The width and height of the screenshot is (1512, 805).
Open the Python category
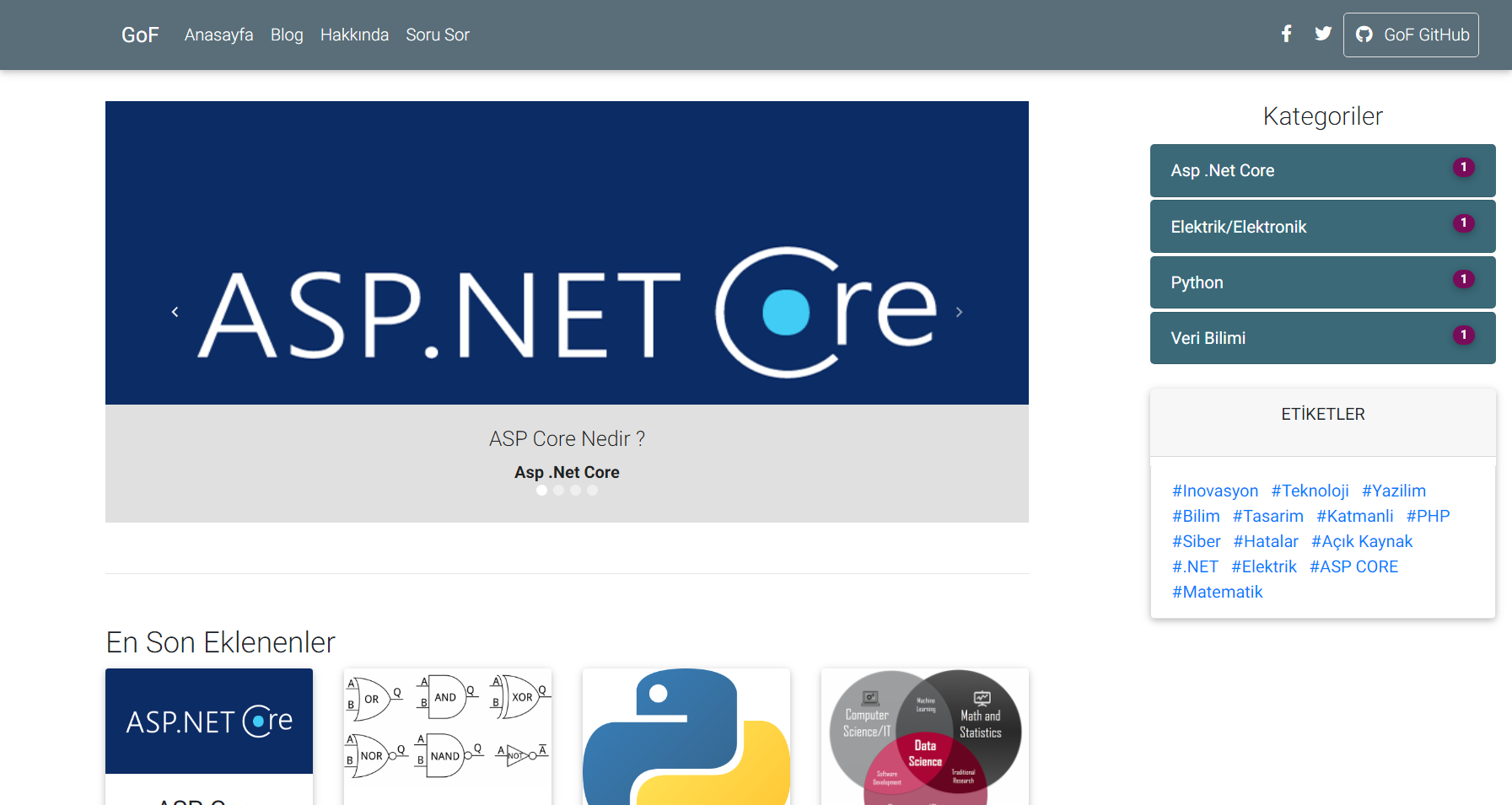(1322, 282)
